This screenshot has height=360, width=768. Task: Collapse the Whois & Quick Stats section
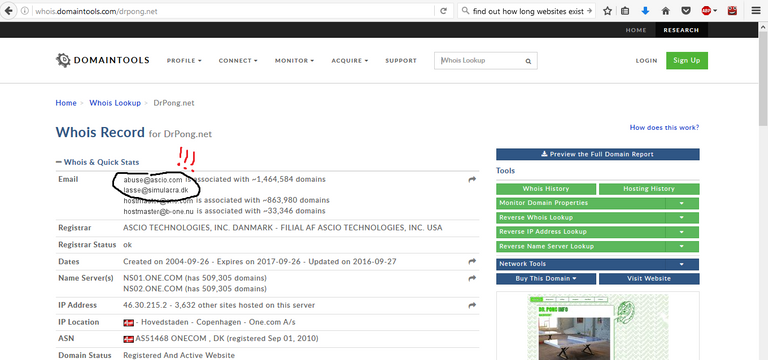pos(97,162)
